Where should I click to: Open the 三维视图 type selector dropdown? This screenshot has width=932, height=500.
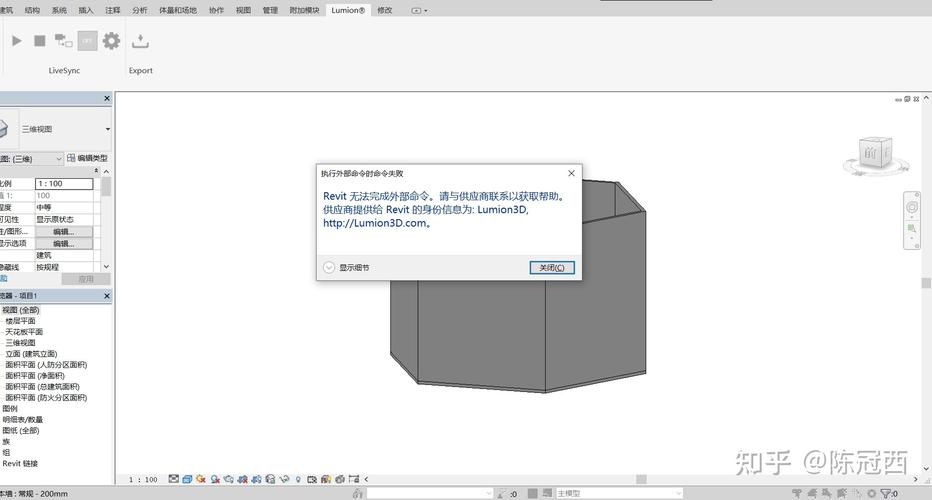(108, 129)
